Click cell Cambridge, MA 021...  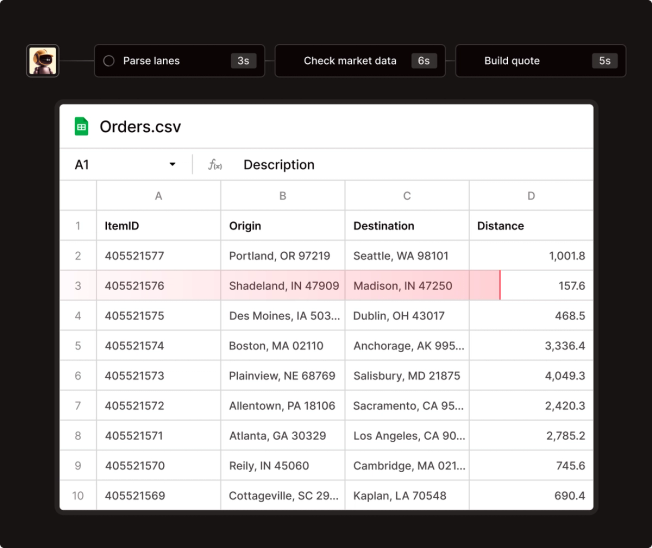407,466
